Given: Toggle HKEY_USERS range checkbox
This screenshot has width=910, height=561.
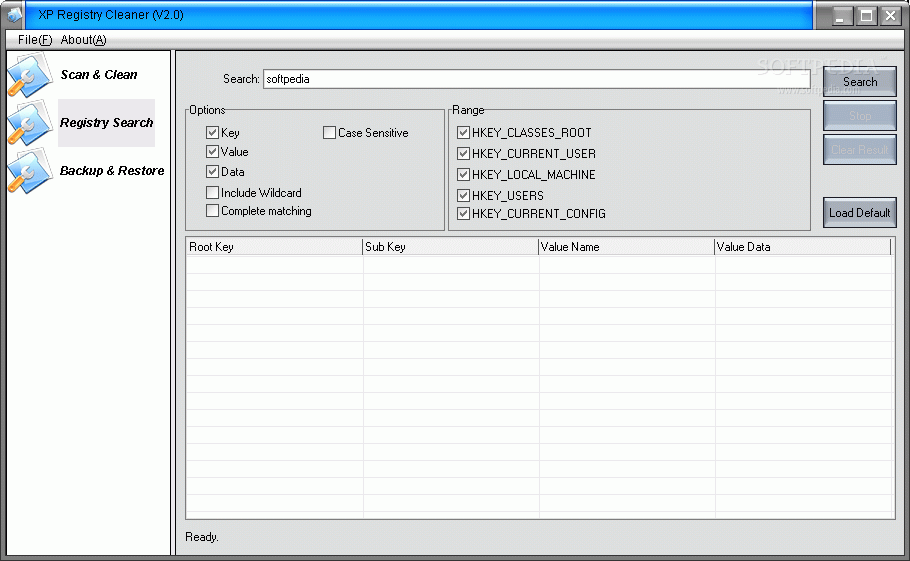Looking at the screenshot, I should coord(463,196).
